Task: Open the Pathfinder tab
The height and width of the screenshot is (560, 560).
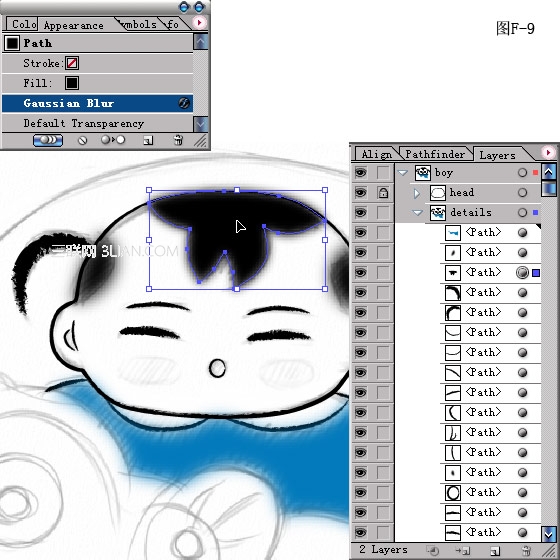Action: point(435,154)
